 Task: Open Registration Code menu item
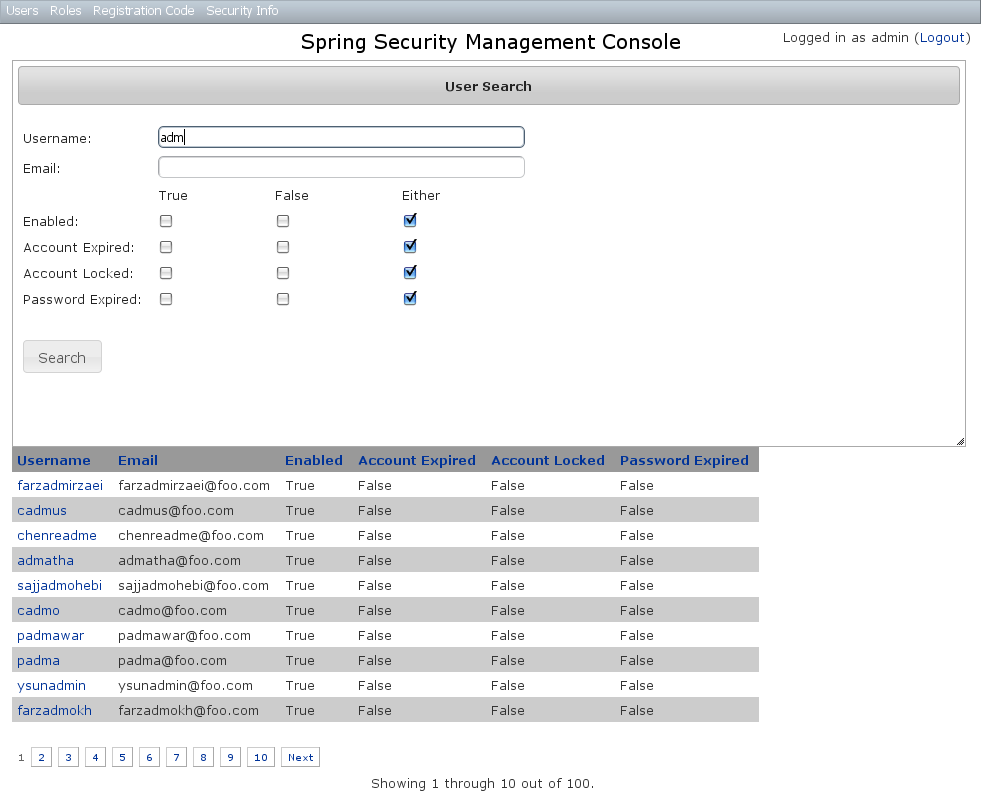(x=143, y=11)
